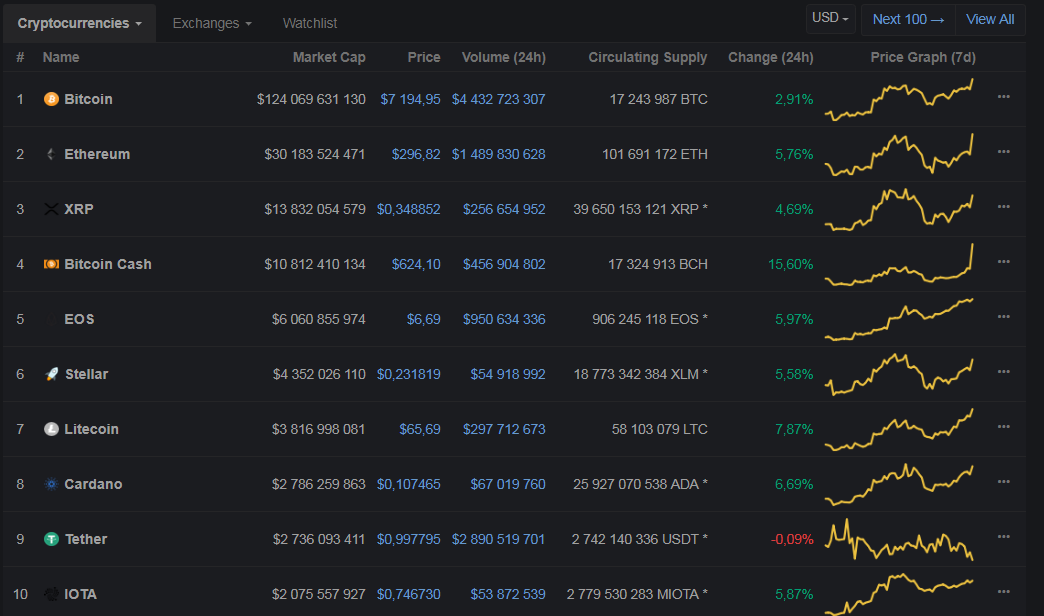
Task: Open the Tether name link
Action: pyautogui.click(x=86, y=539)
